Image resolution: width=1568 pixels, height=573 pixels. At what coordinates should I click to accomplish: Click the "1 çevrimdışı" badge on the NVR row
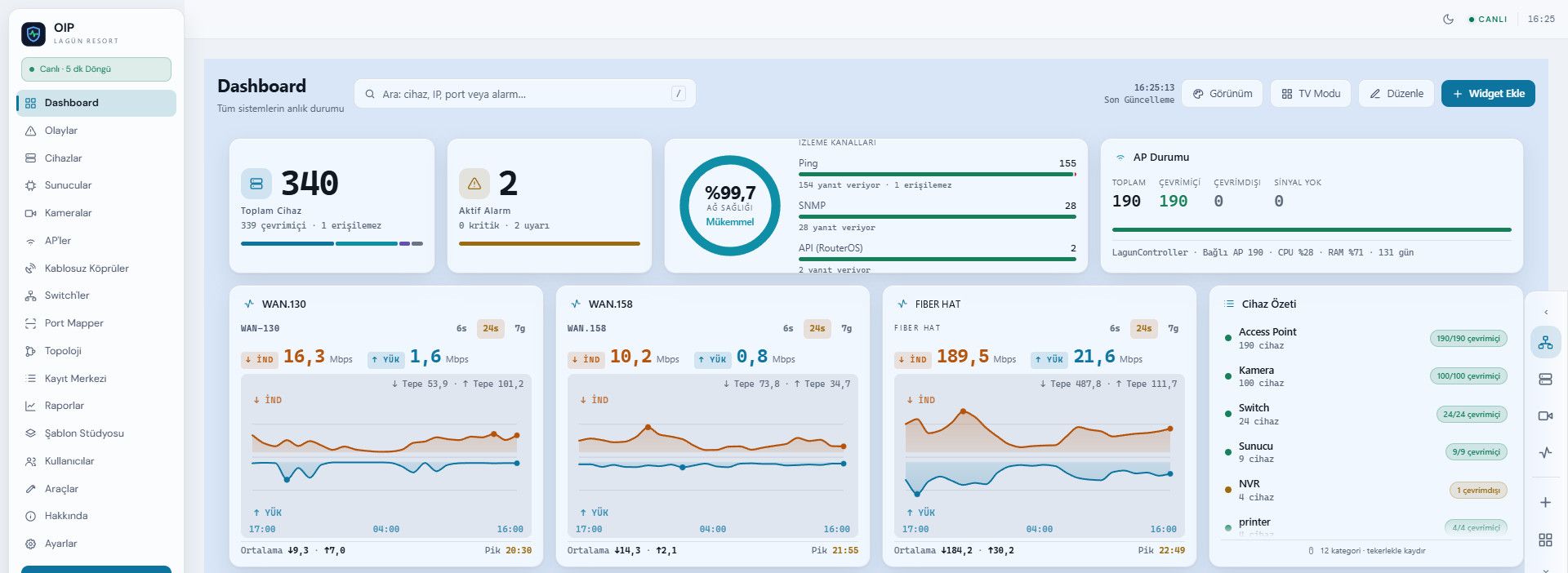pyautogui.click(x=1478, y=491)
